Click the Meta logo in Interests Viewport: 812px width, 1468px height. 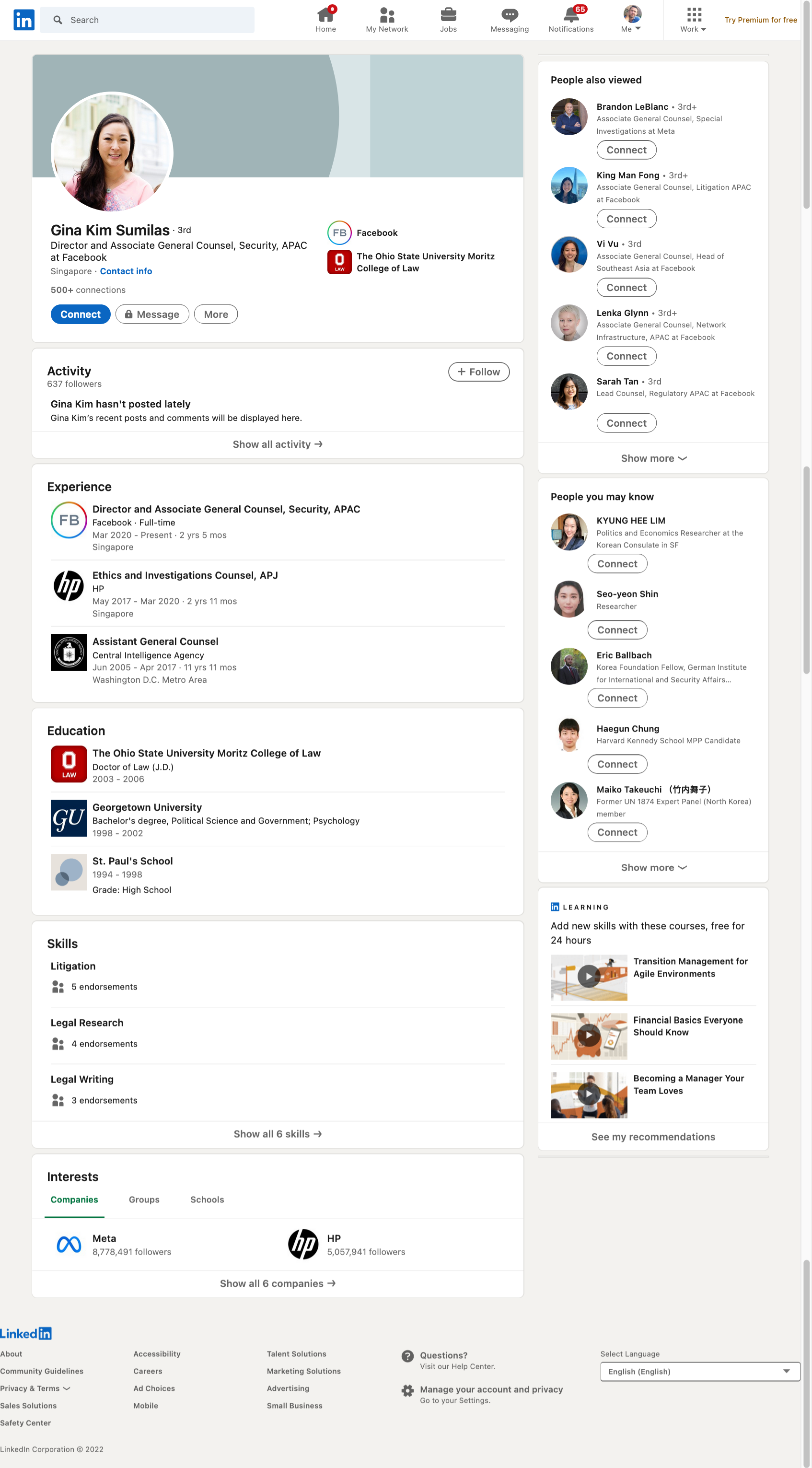point(69,1244)
